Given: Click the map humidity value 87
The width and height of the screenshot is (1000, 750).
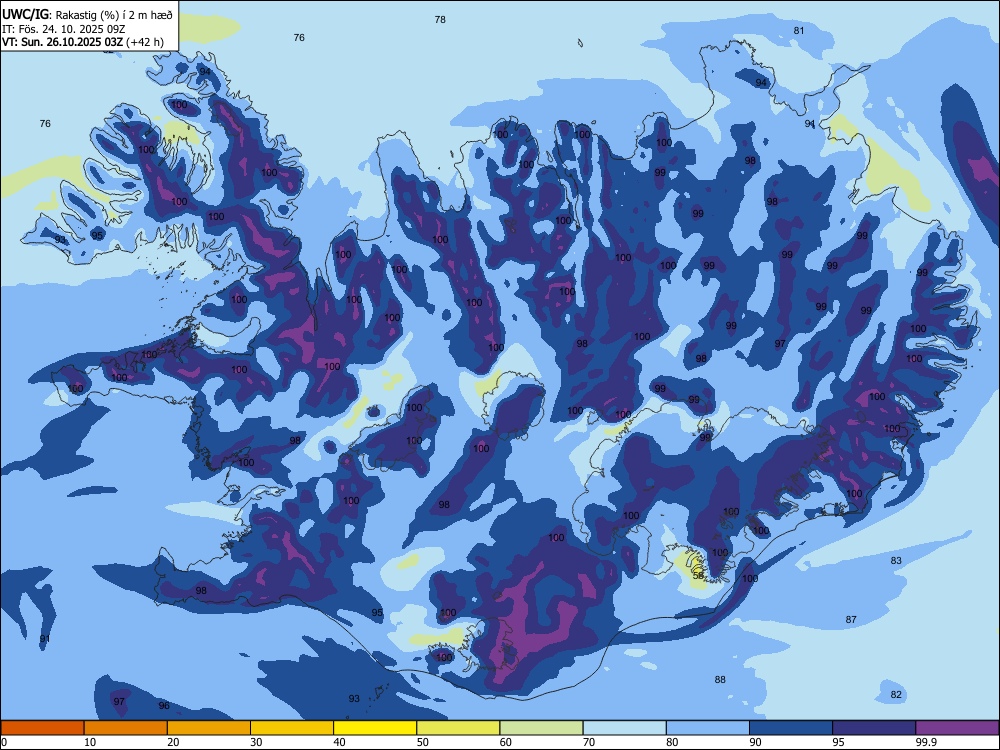Looking at the screenshot, I should (851, 619).
